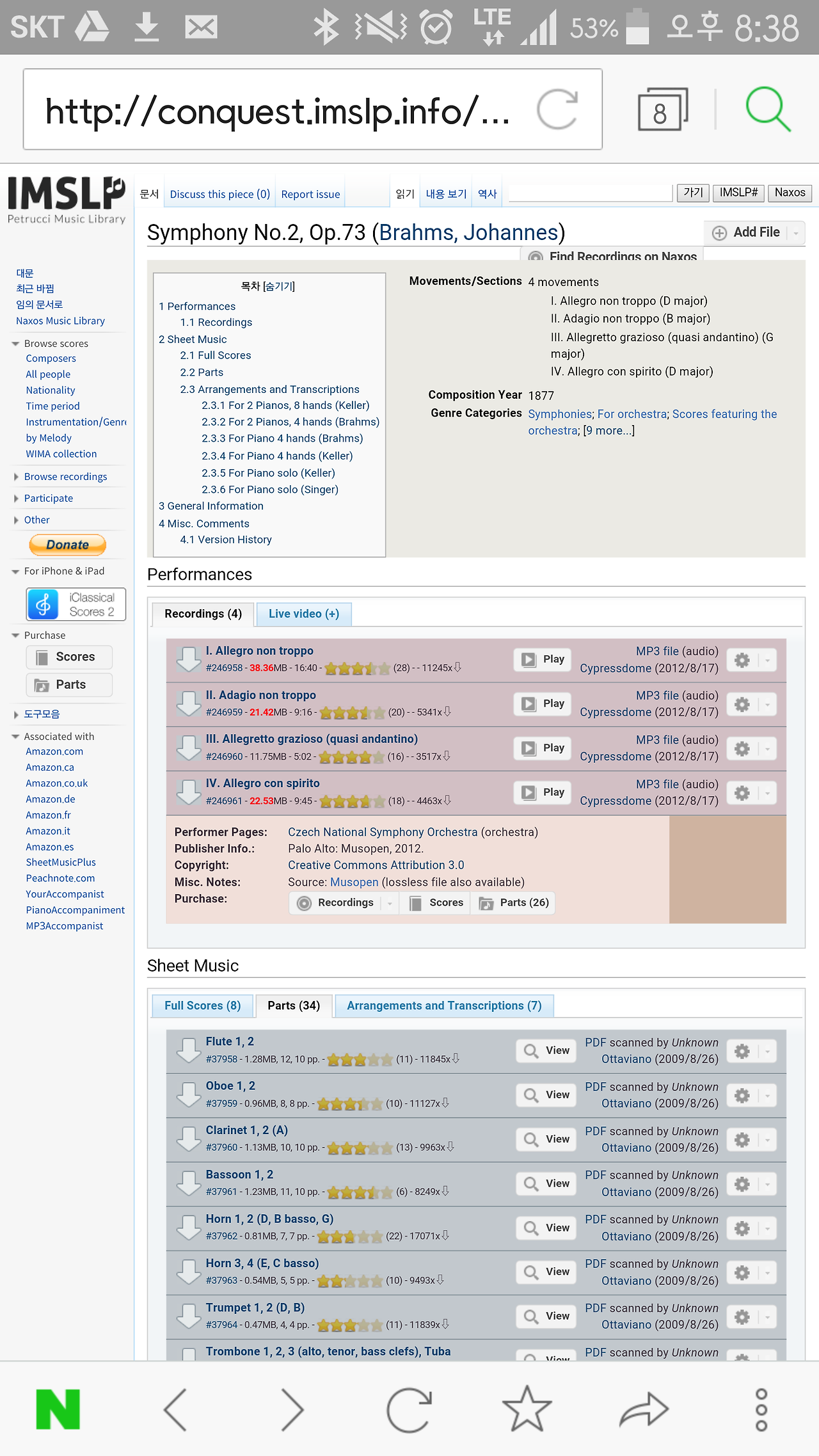Open the 내용 보기 view source tab

pos(446,193)
